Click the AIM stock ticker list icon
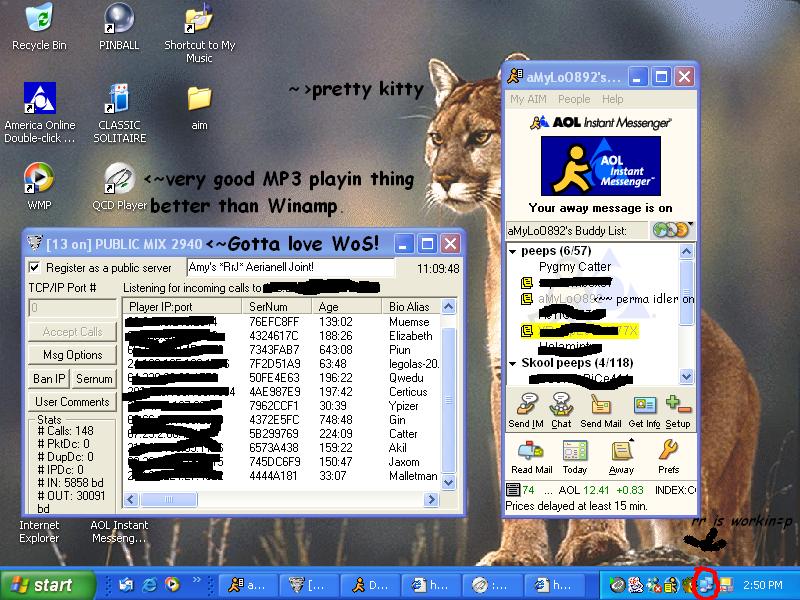 coord(513,490)
